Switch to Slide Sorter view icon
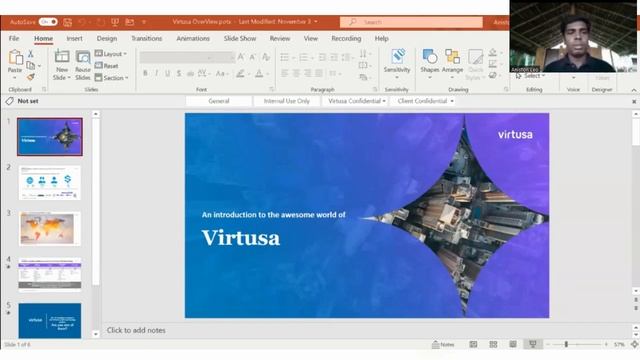Screen dimensions: 640x360 point(493,344)
